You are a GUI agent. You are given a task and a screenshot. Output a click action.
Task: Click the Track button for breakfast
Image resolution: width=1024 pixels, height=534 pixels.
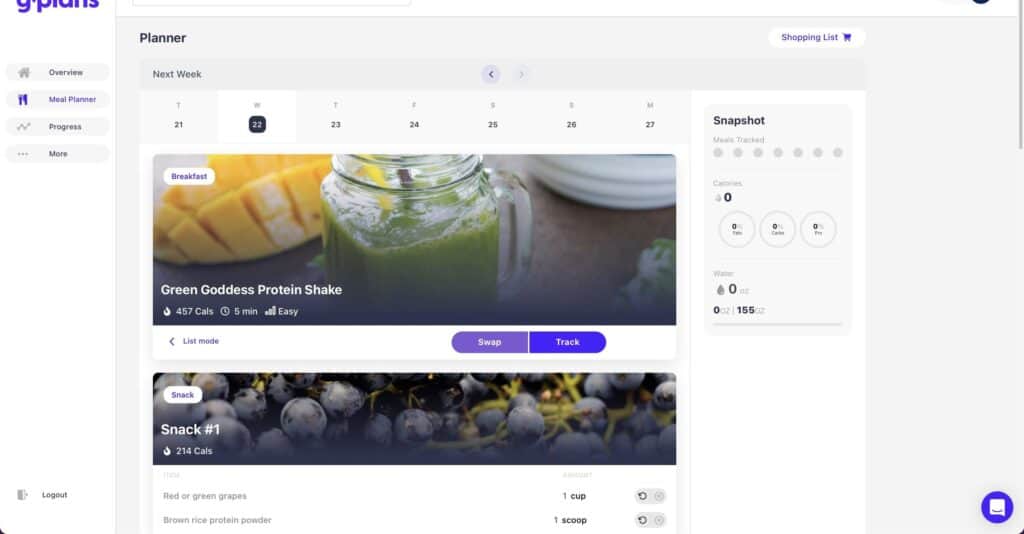pyautogui.click(x=568, y=342)
